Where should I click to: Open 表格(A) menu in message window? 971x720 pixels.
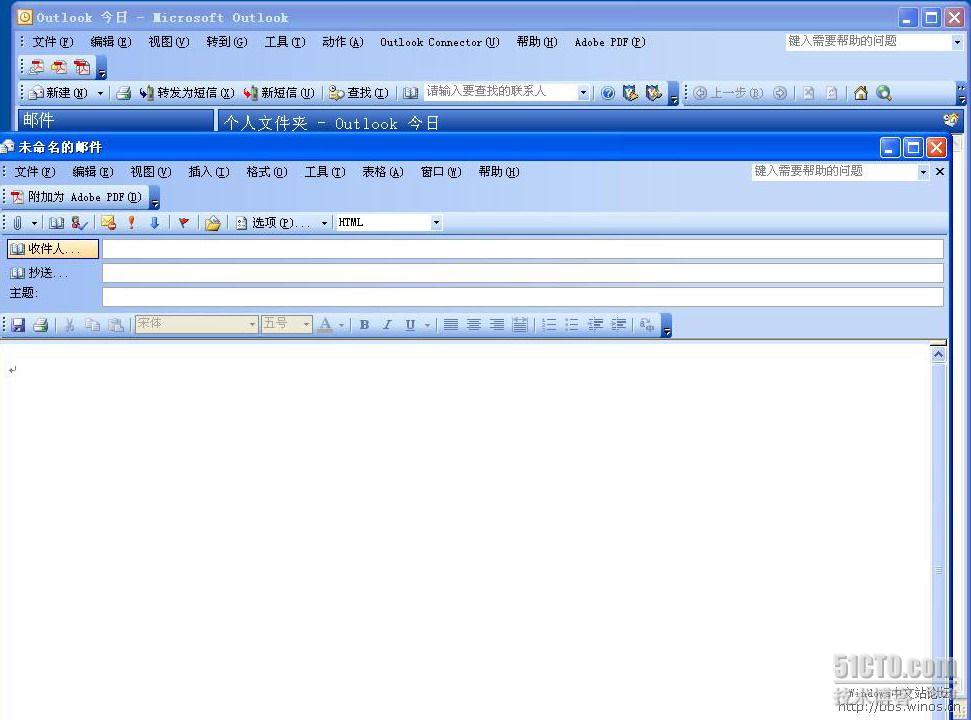383,171
